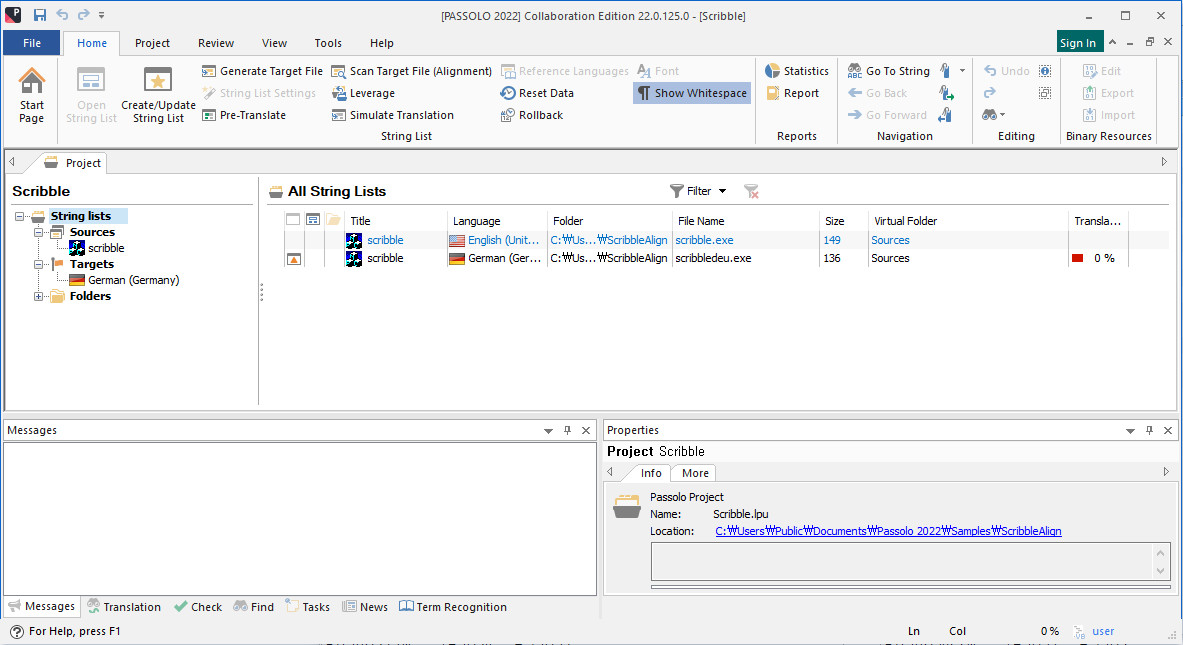Collapse the Targets tree node

pyautogui.click(x=38, y=264)
